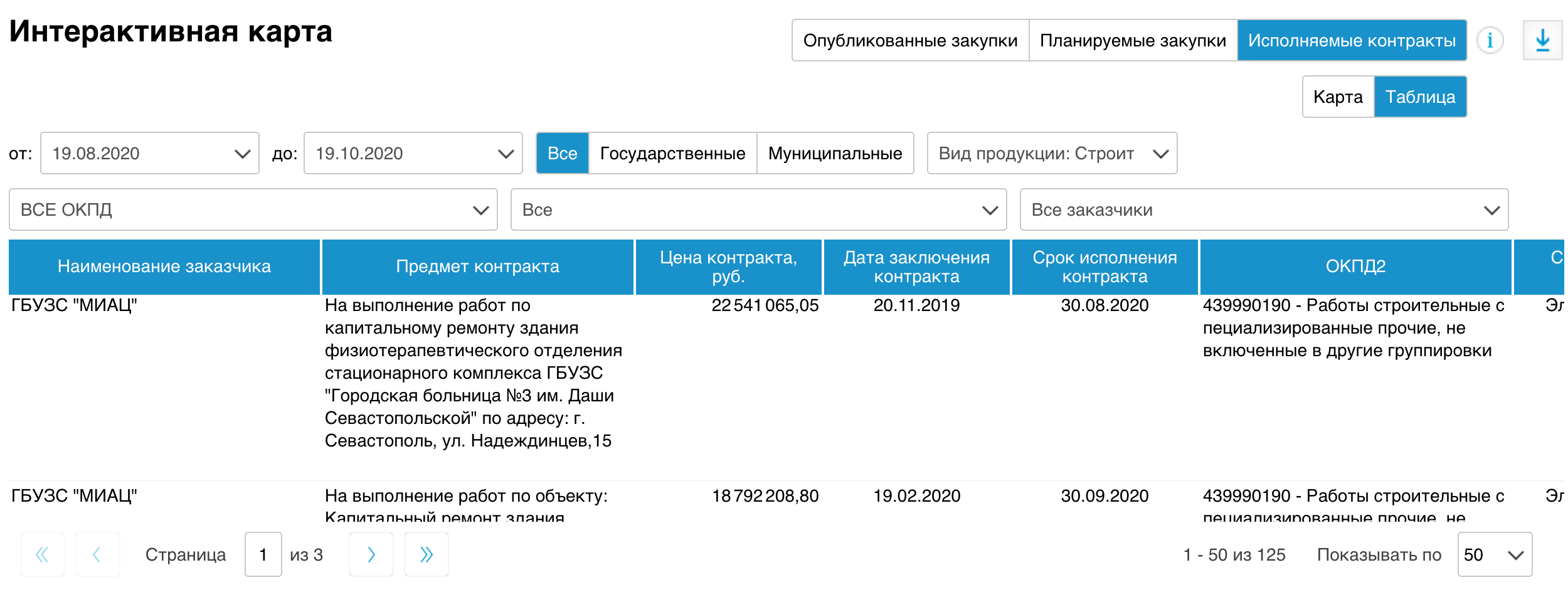The width and height of the screenshot is (1568, 597).
Task: Jump to the last page arrow
Action: pyautogui.click(x=426, y=554)
